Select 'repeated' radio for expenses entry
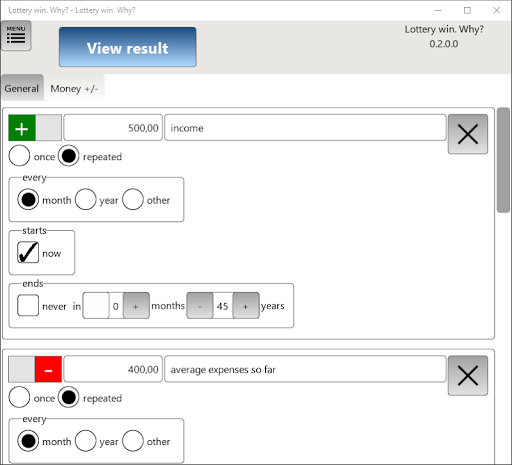 click(x=69, y=397)
